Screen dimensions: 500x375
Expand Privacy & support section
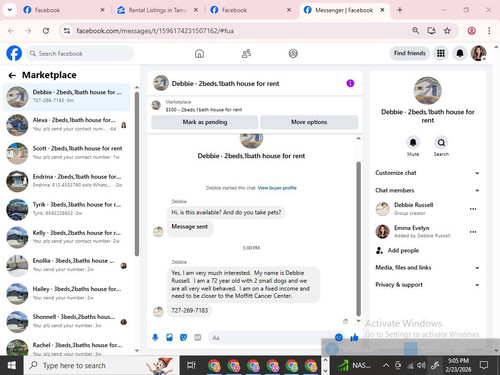[428, 285]
